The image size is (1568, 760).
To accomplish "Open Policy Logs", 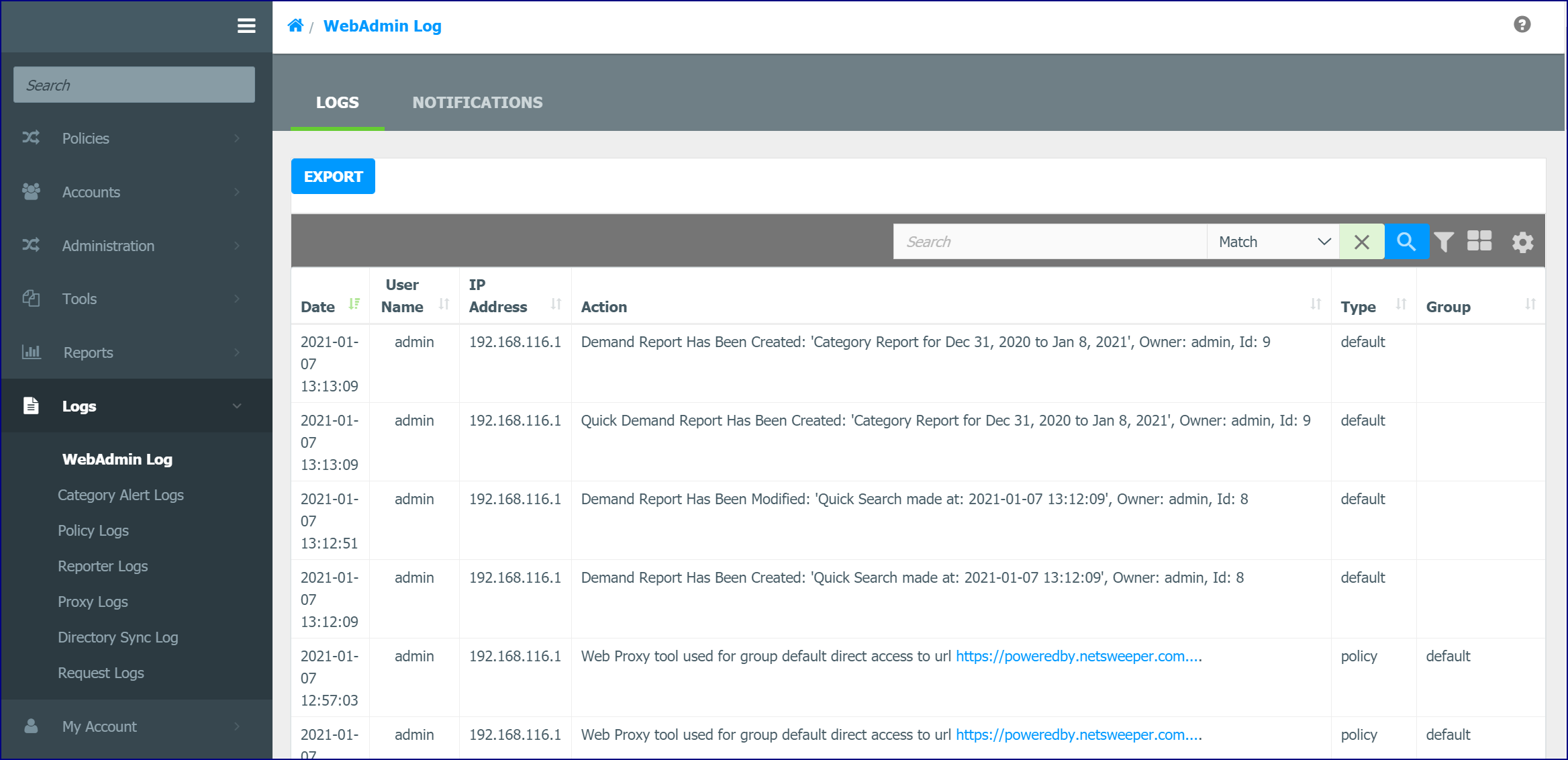I will [93, 530].
